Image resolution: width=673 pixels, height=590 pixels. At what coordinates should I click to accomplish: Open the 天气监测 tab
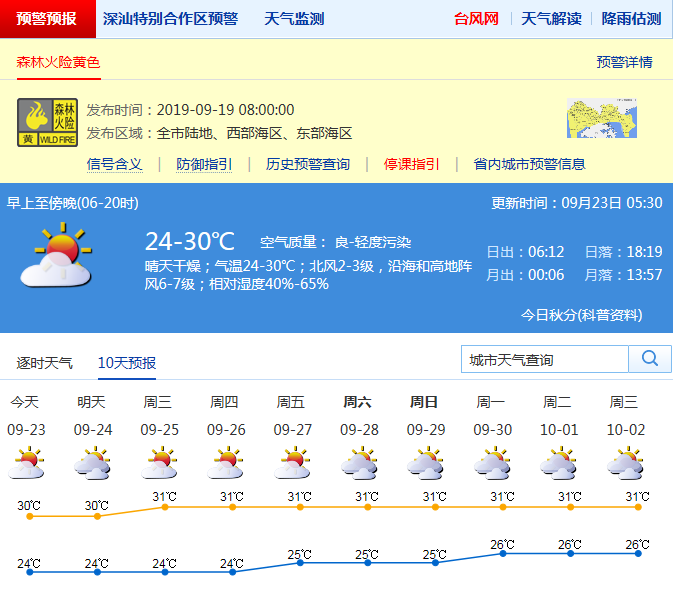[x=294, y=19]
